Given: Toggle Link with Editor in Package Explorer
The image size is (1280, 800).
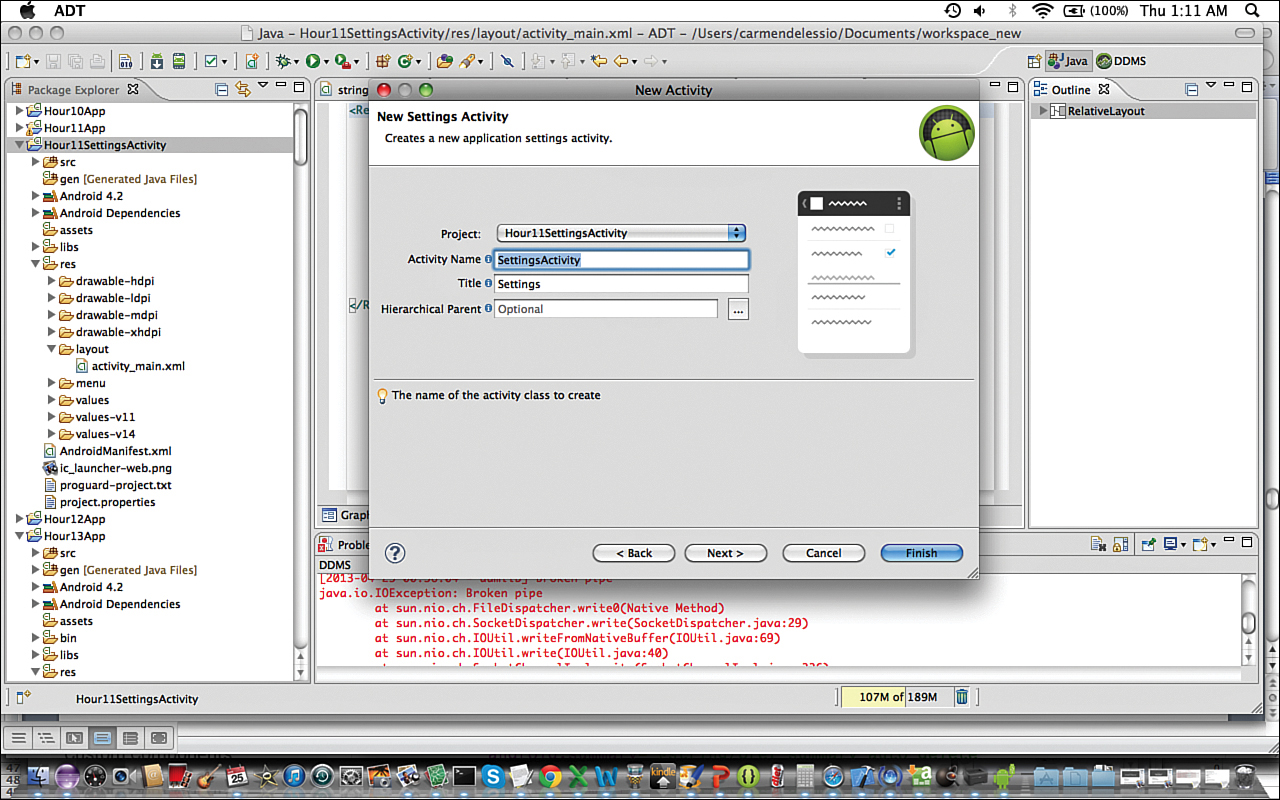Looking at the screenshot, I should [242, 90].
